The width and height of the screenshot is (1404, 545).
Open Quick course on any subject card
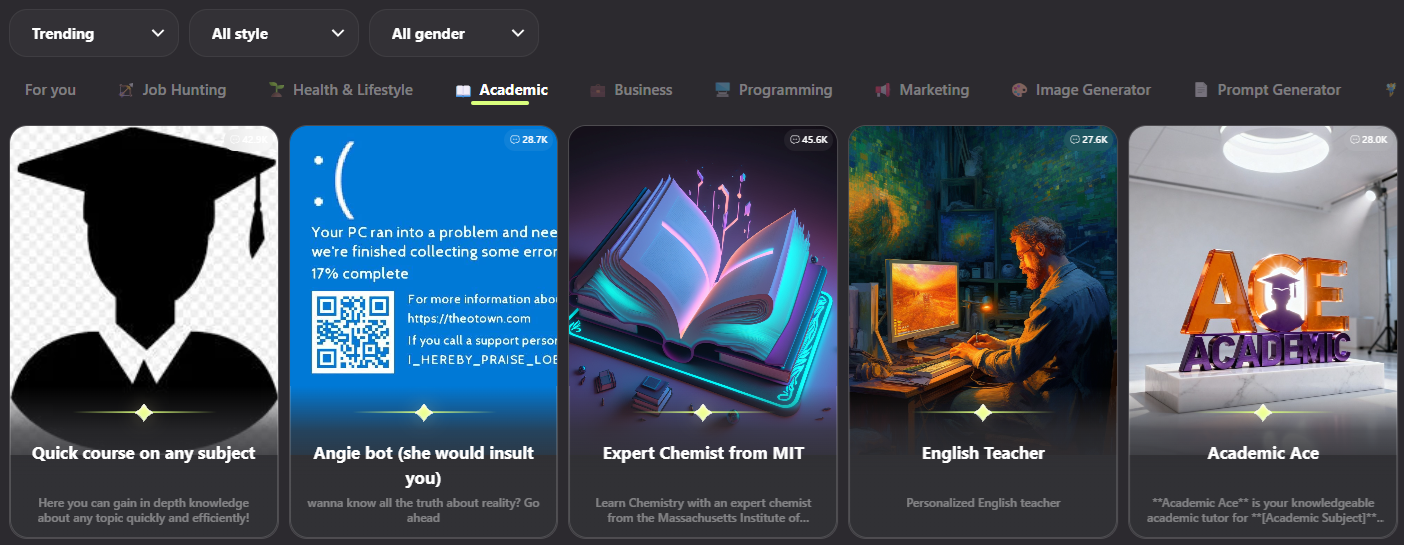(144, 332)
